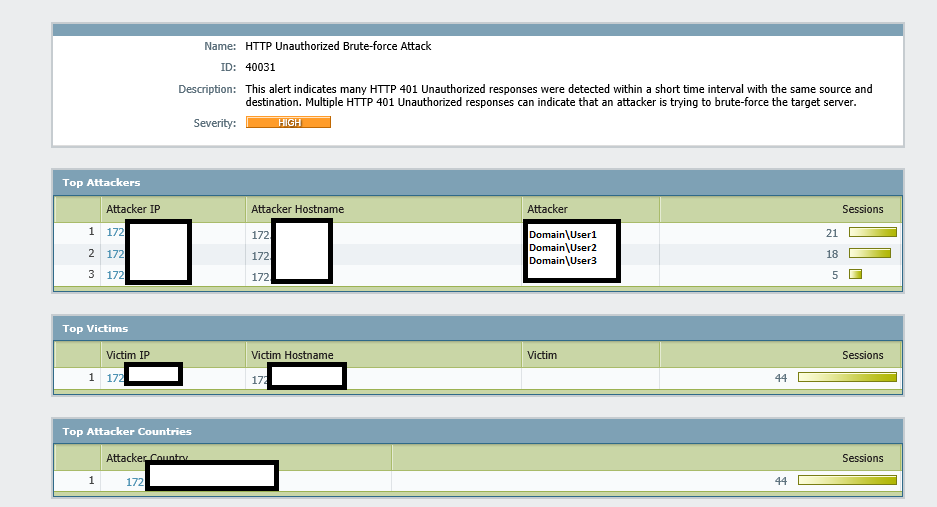Screen dimensions: 937x507
Task: Open attacker IP link in row 3
Action: 115,275
